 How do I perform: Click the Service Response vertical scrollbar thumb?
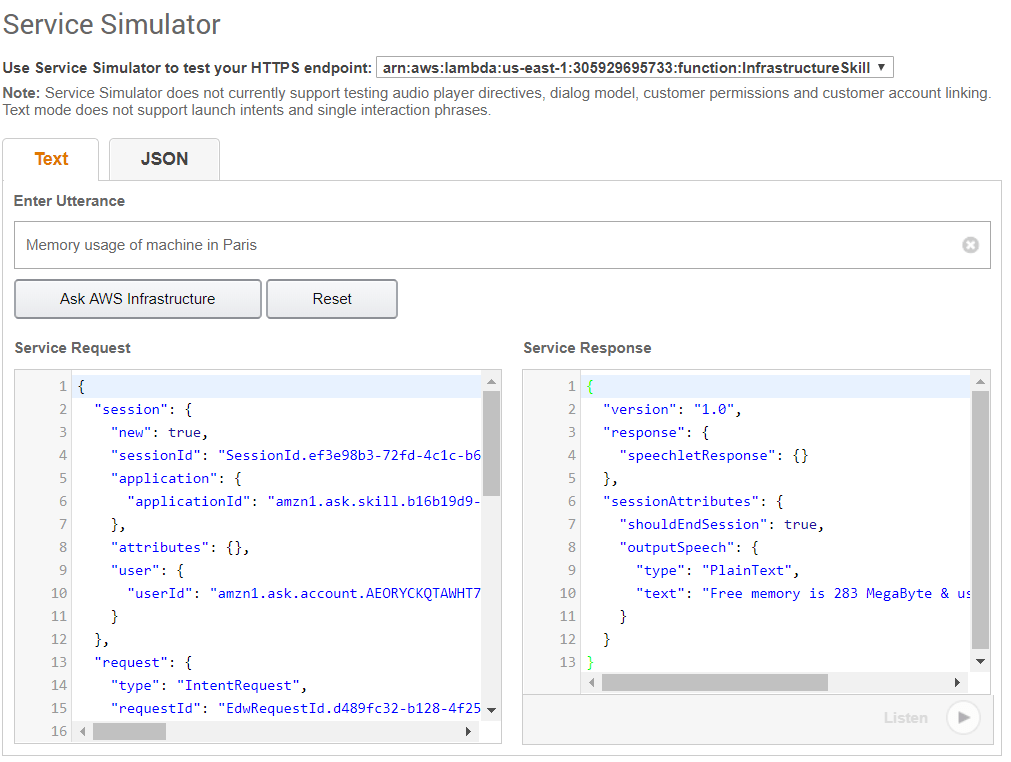coord(980,520)
